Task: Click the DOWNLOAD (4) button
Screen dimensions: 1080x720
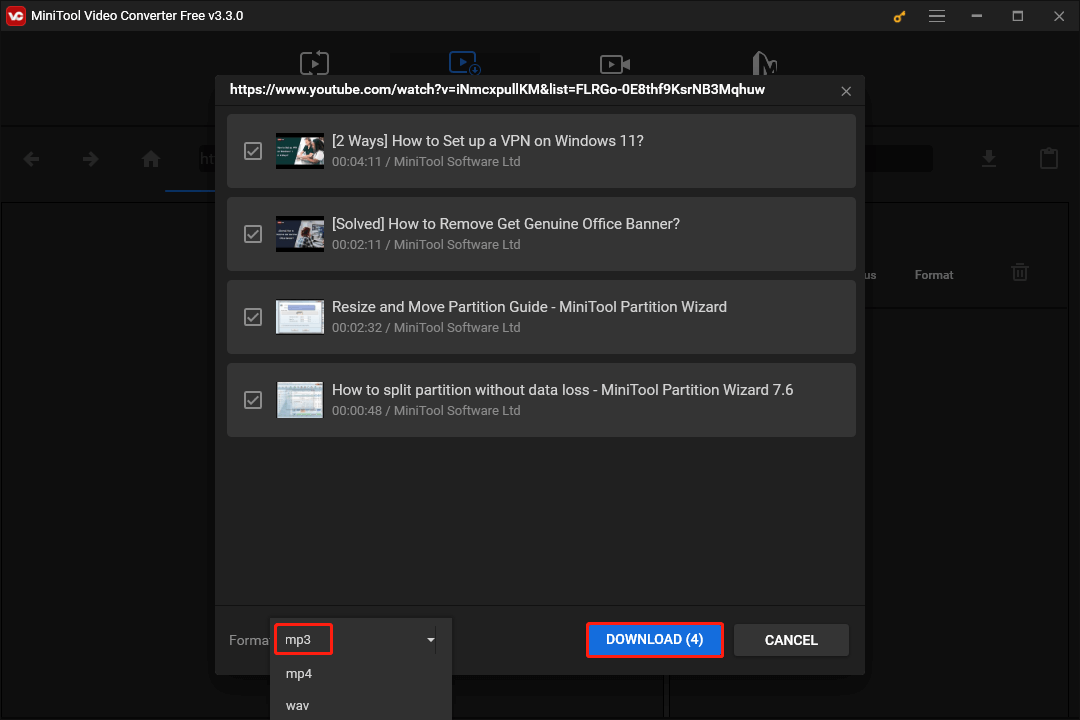Action: point(654,639)
